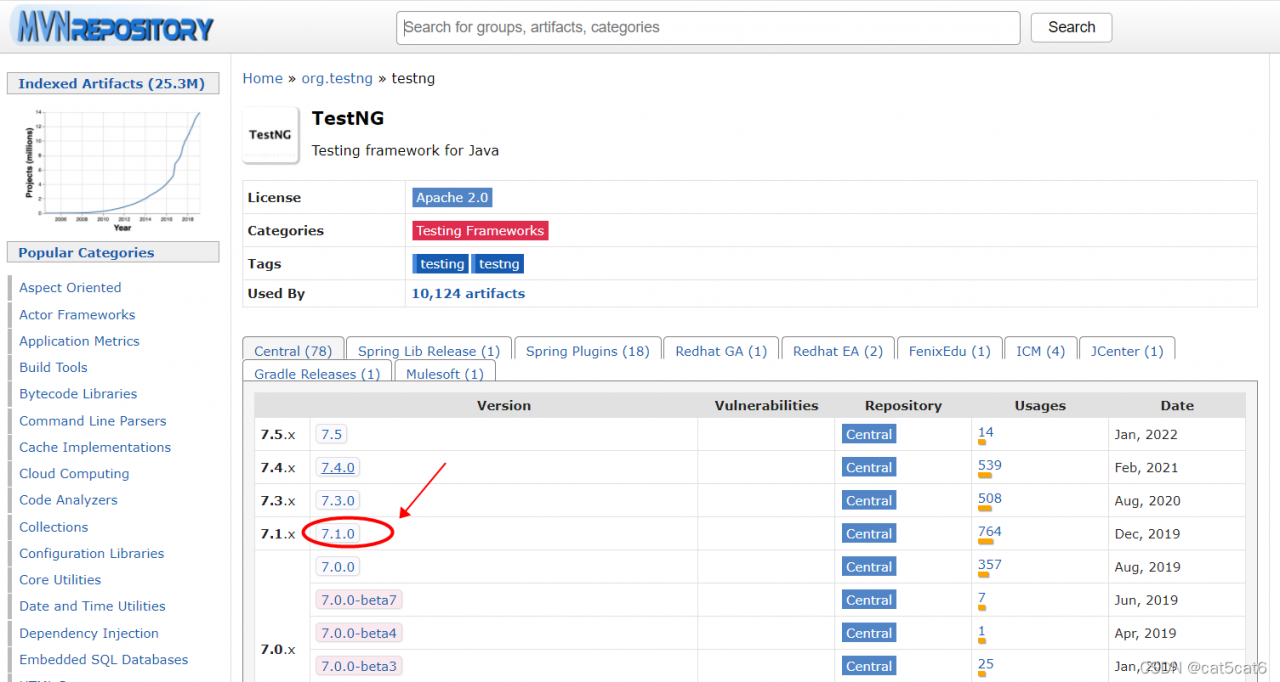1280x682 pixels.
Task: Select the Gradle Releases tab
Action: tap(316, 372)
